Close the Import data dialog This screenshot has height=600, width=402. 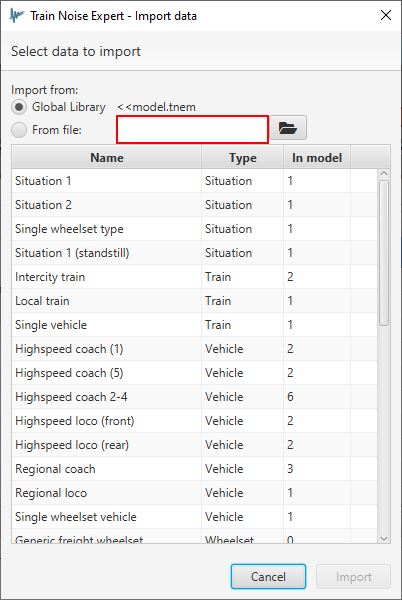coord(386,15)
